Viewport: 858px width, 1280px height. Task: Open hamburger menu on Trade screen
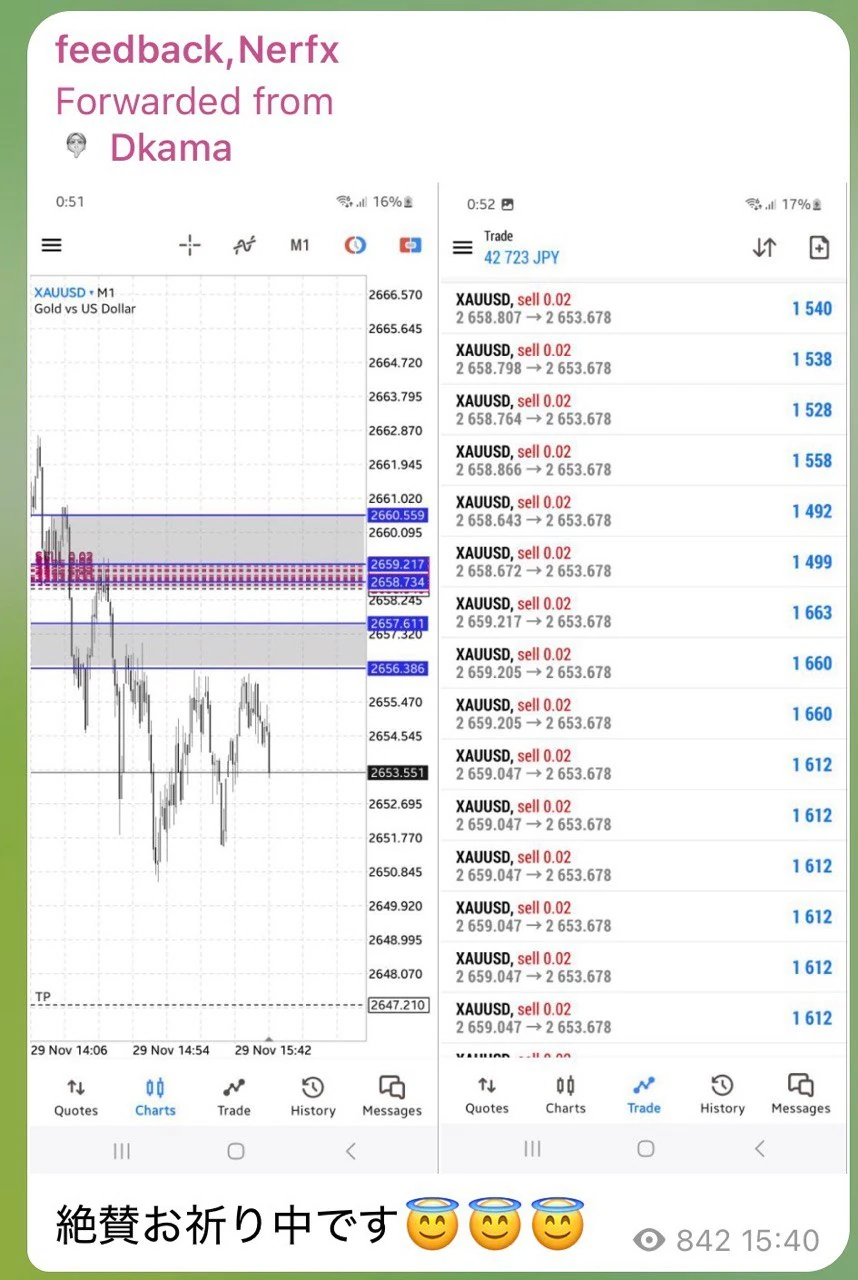click(x=462, y=248)
